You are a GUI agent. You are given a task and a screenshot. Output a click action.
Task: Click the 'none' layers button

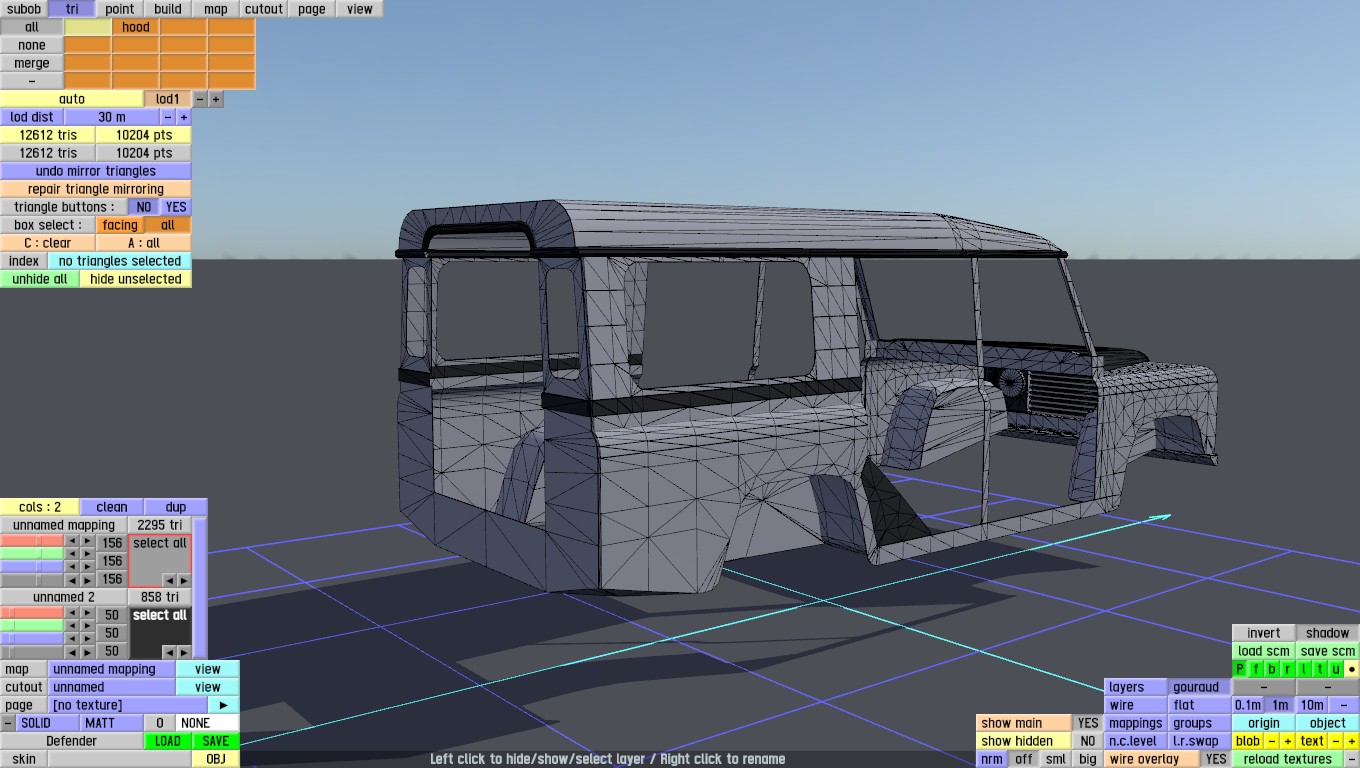pyautogui.click(x=32, y=45)
